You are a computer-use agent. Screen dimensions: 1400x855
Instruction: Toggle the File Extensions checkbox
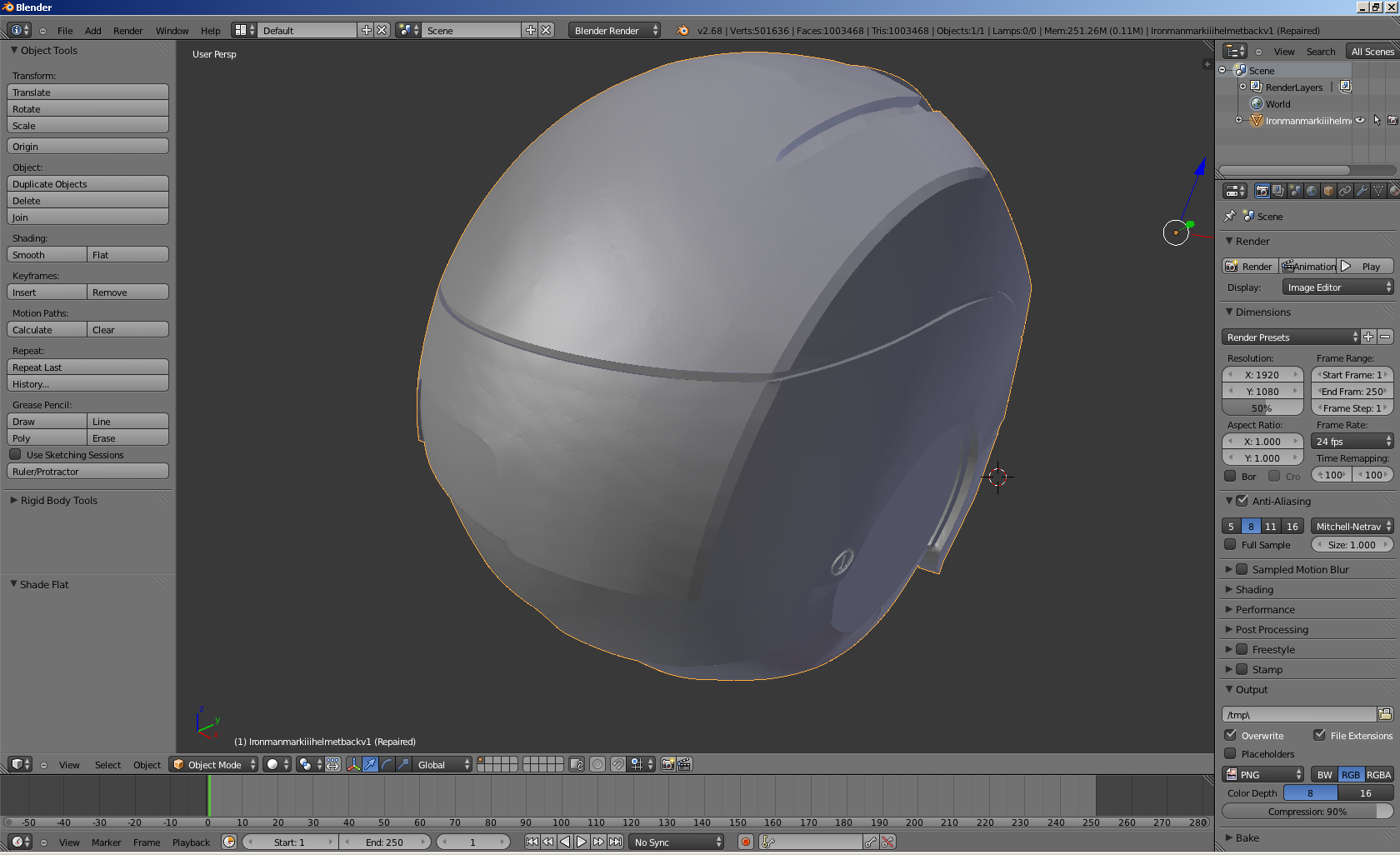(1319, 735)
